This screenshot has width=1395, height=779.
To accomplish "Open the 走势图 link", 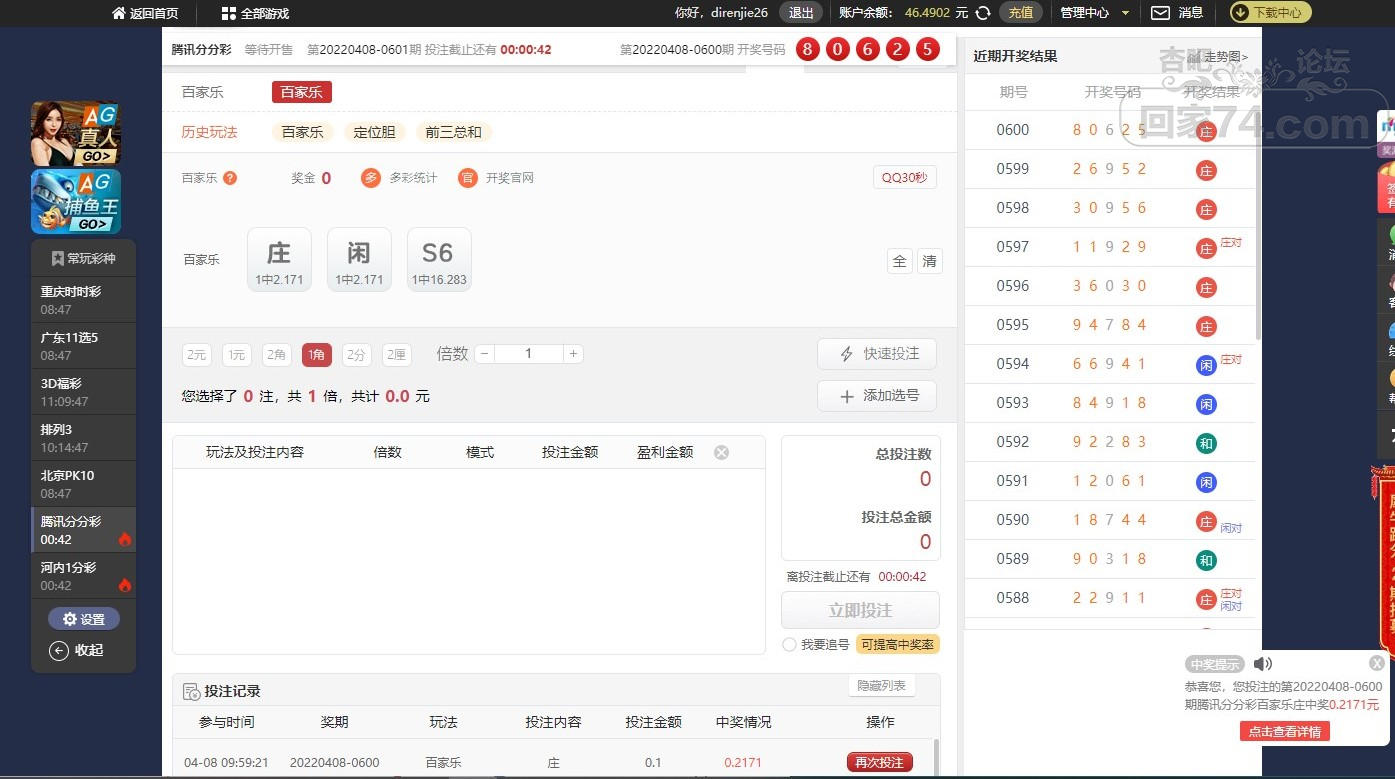I will [x=1225, y=57].
